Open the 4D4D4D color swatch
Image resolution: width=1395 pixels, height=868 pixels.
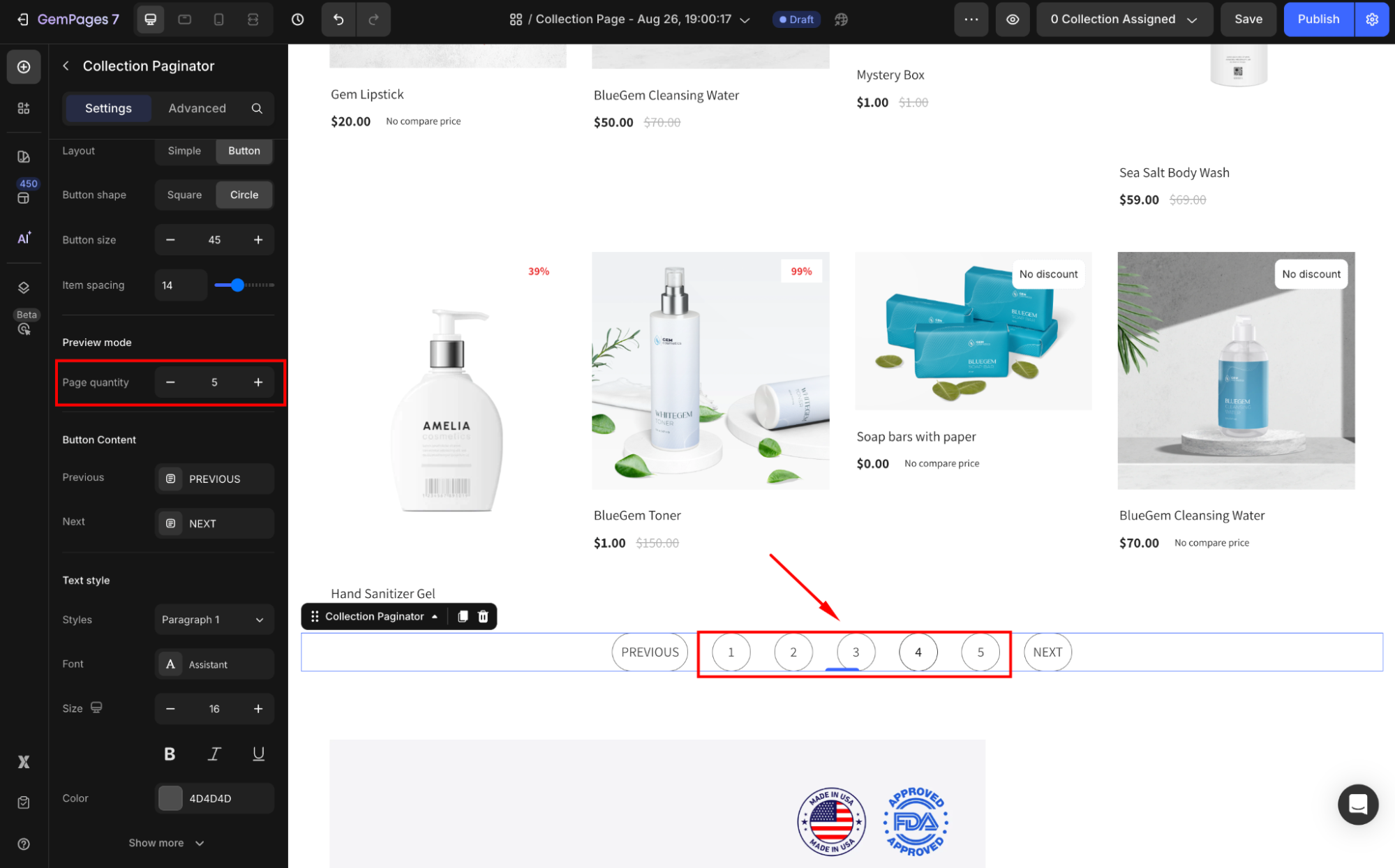[x=170, y=798]
